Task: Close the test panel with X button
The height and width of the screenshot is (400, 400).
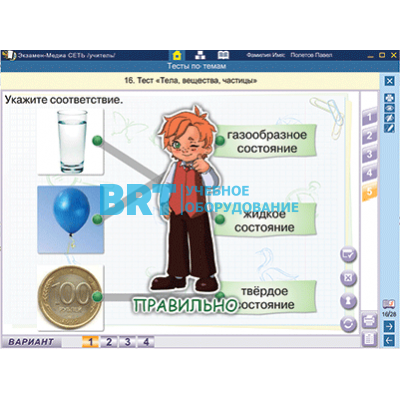Action: 389,81
